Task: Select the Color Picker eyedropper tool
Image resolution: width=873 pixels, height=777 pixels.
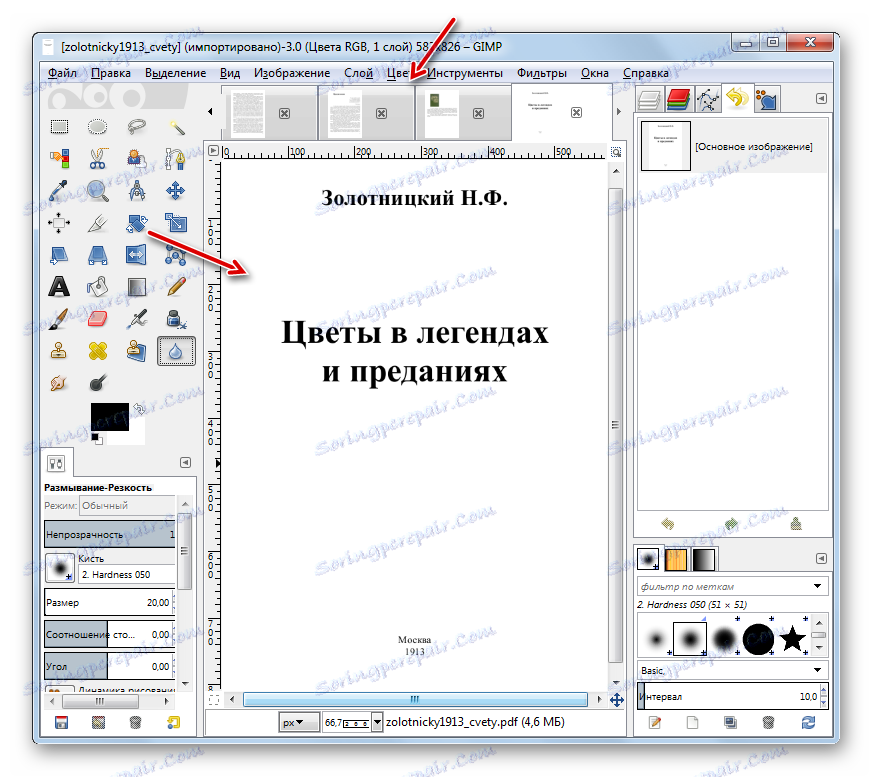Action: [60, 191]
